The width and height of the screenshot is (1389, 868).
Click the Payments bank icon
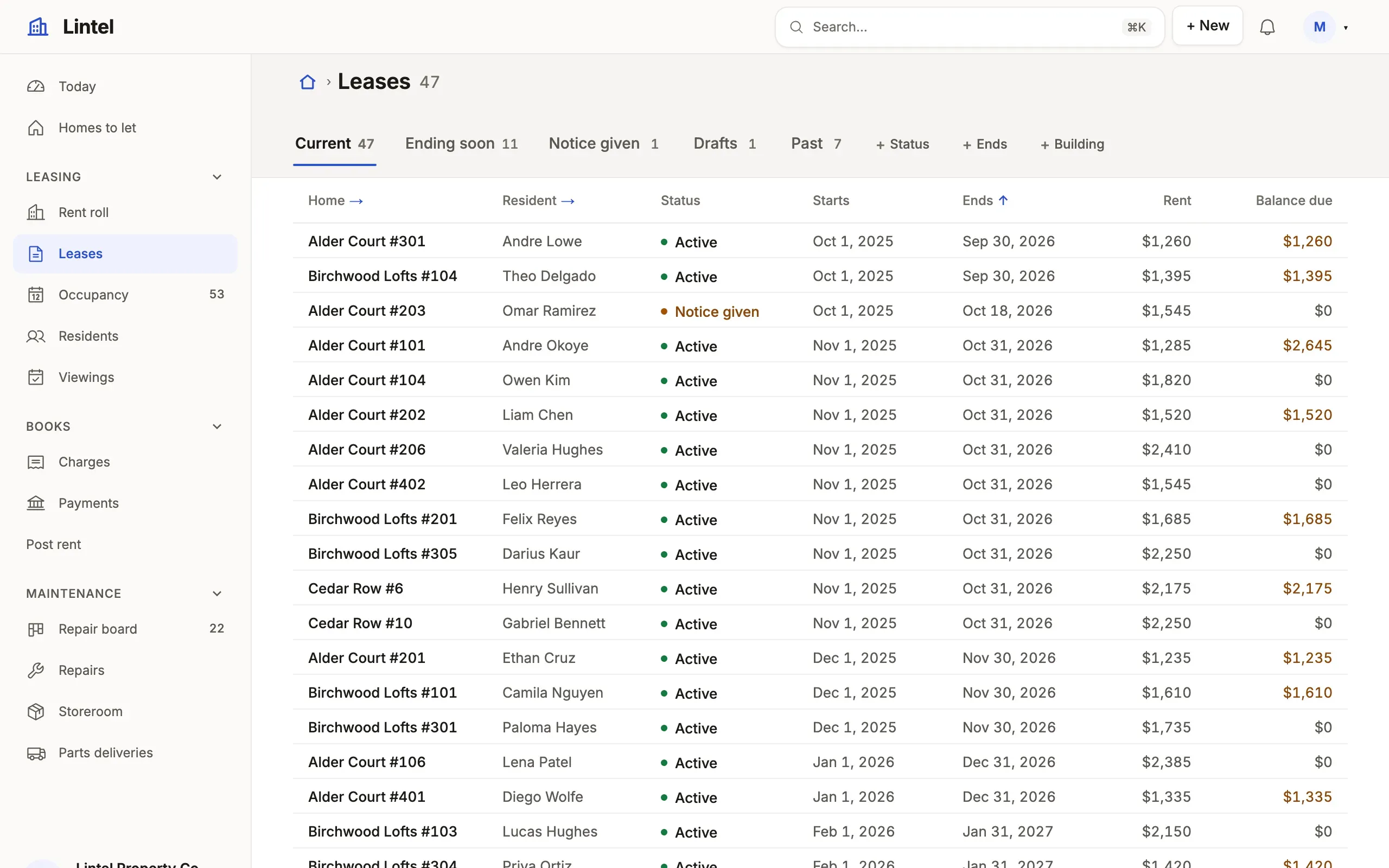tap(36, 503)
